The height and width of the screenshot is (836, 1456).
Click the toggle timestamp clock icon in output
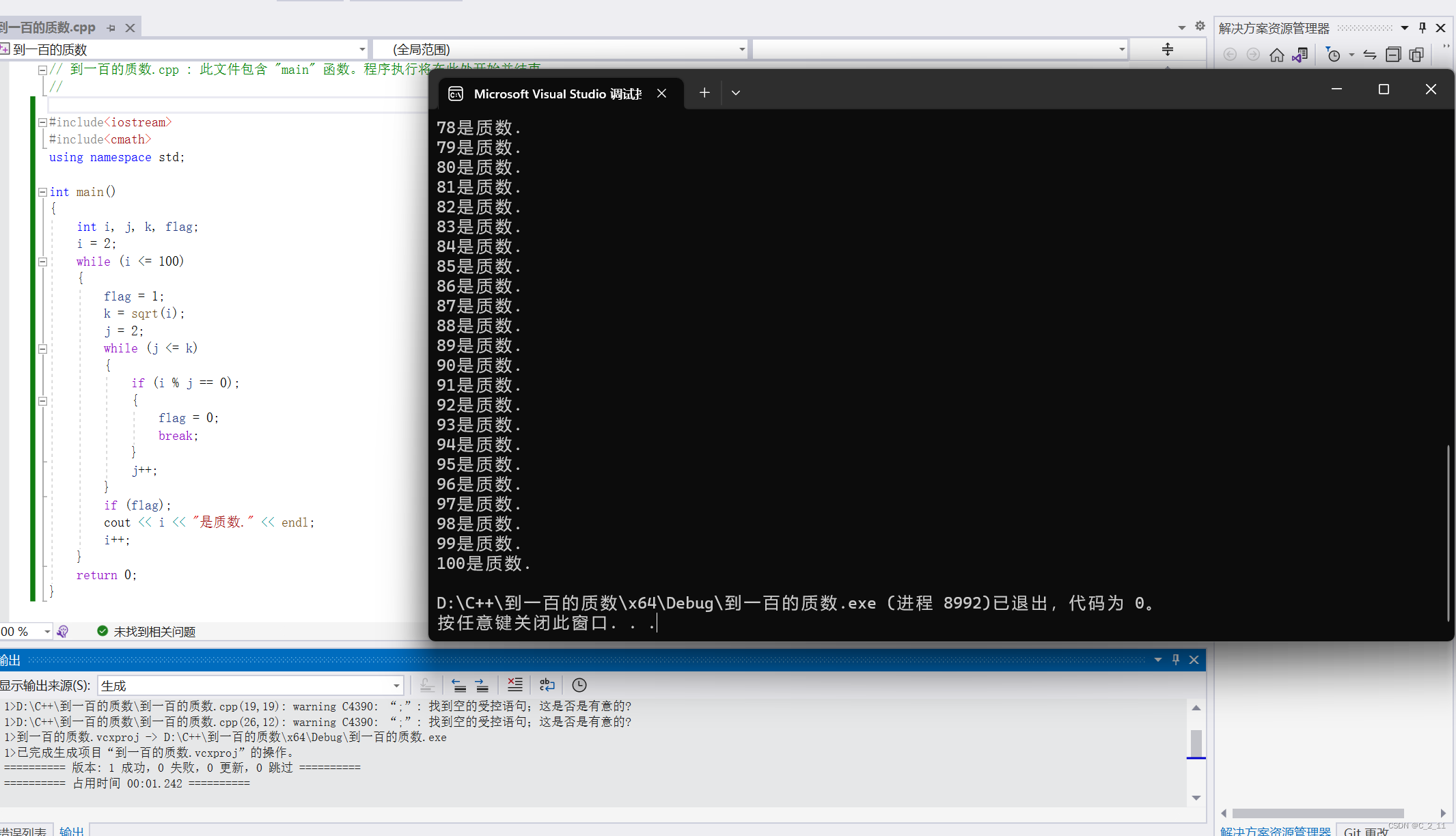pos(579,685)
